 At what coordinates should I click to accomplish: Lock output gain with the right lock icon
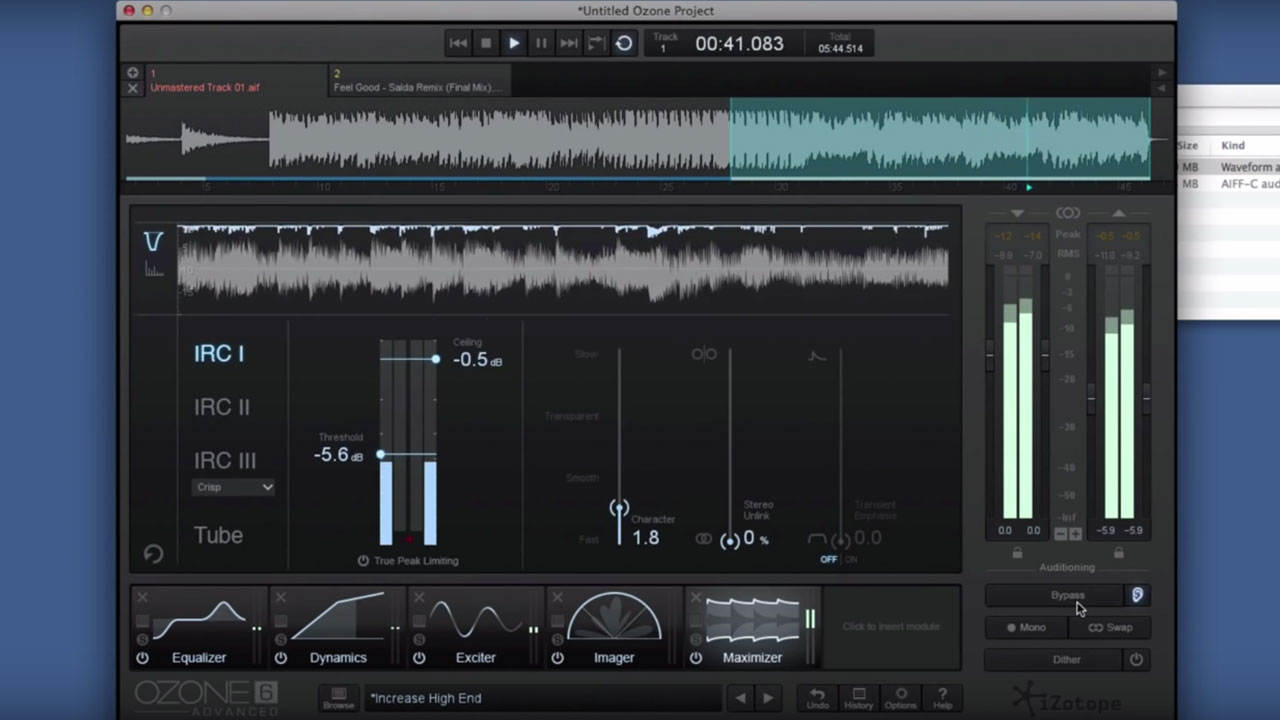coord(1118,552)
